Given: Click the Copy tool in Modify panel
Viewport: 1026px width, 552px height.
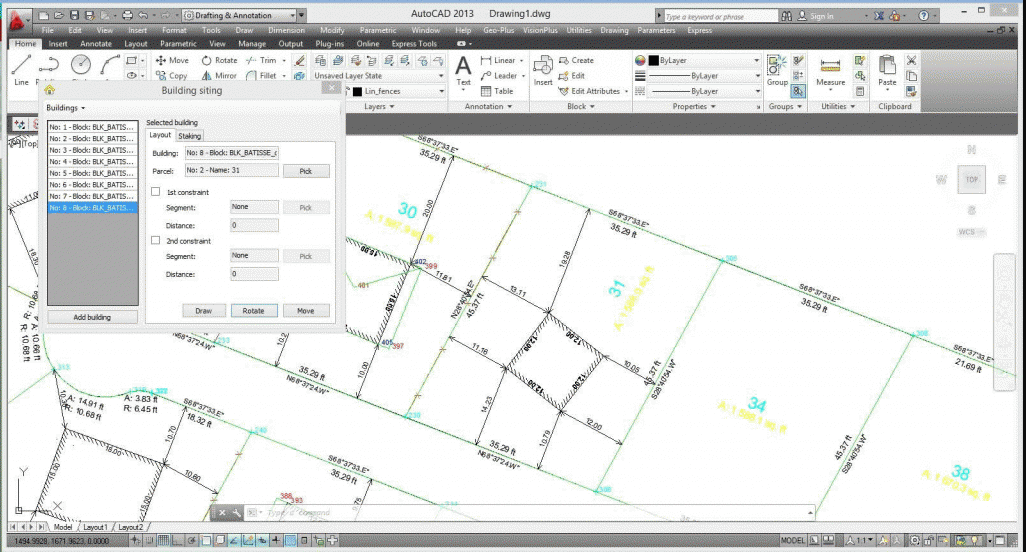Looking at the screenshot, I should pos(172,76).
